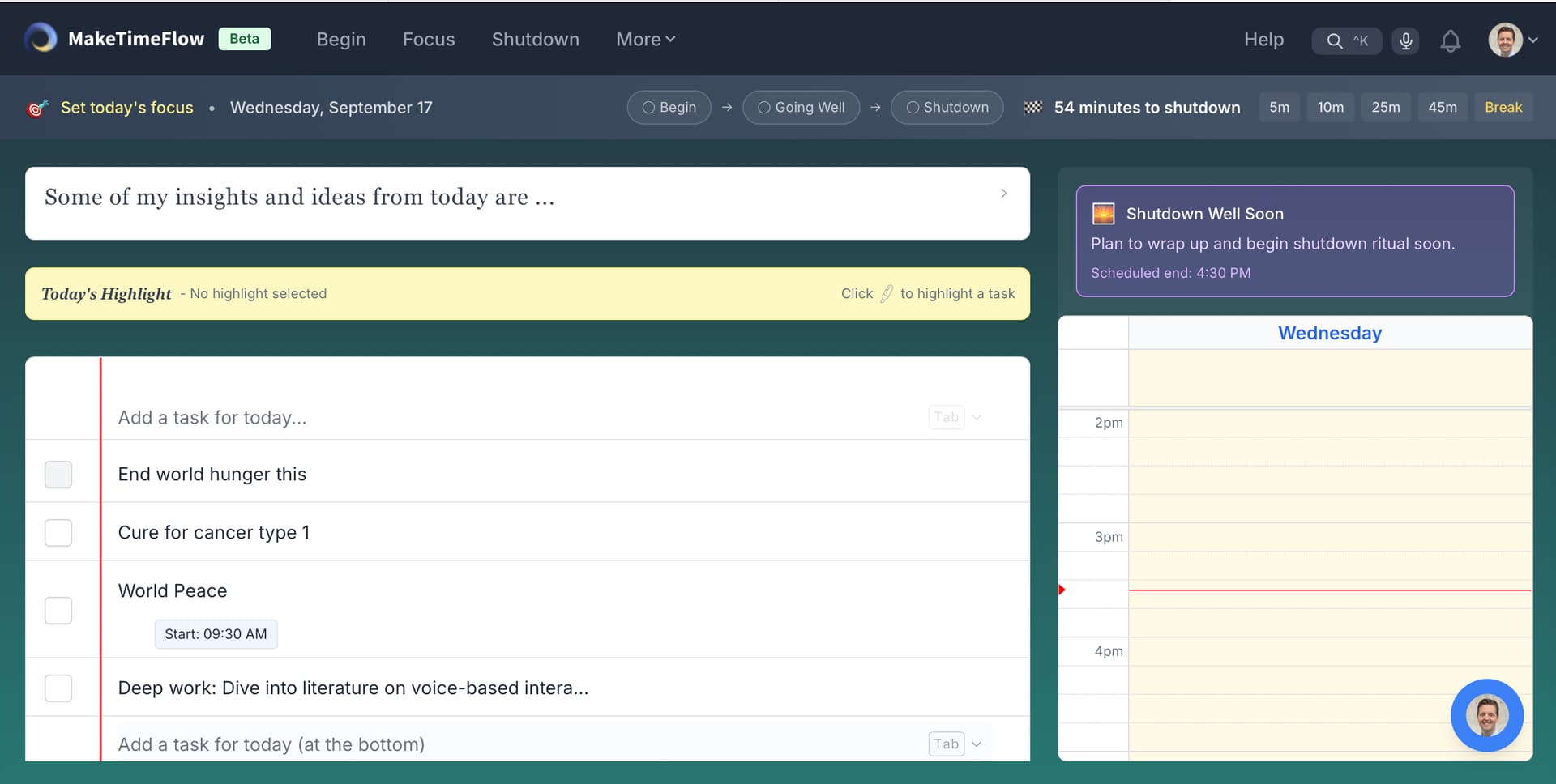Image resolution: width=1556 pixels, height=784 pixels.
Task: Activate the microphone voice input icon
Action: click(1406, 40)
